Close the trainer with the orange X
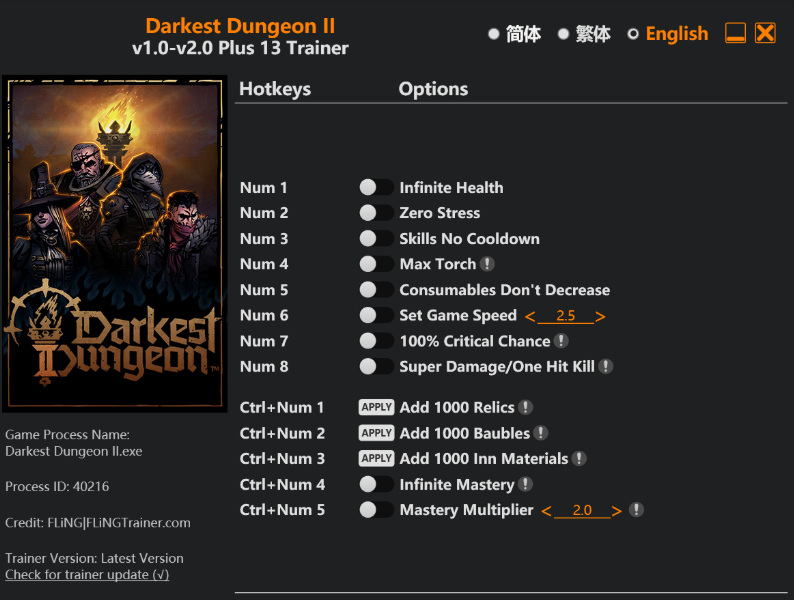Screen dimensions: 794x600 [x=765, y=33]
